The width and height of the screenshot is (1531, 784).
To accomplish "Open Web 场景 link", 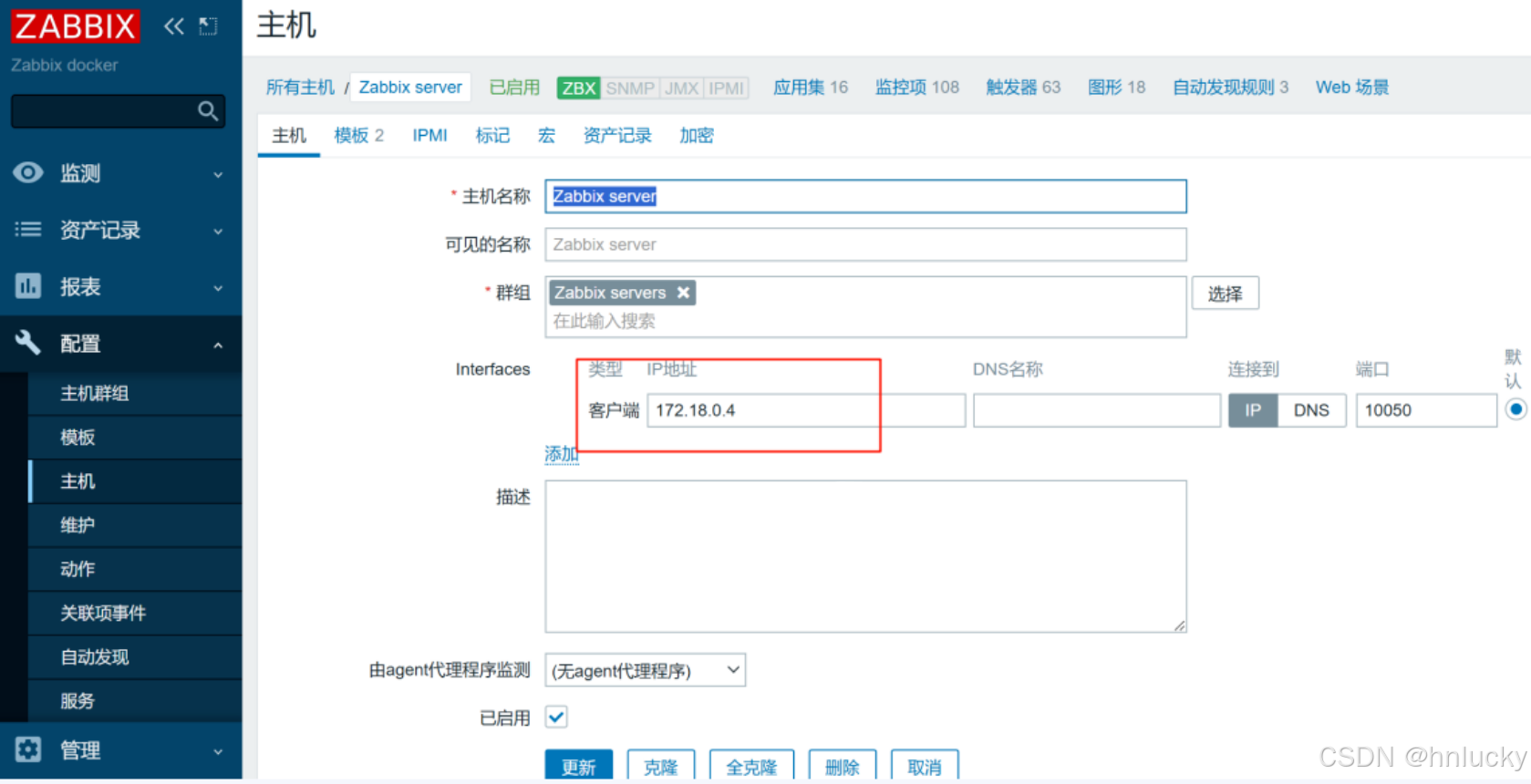I will [x=1352, y=88].
